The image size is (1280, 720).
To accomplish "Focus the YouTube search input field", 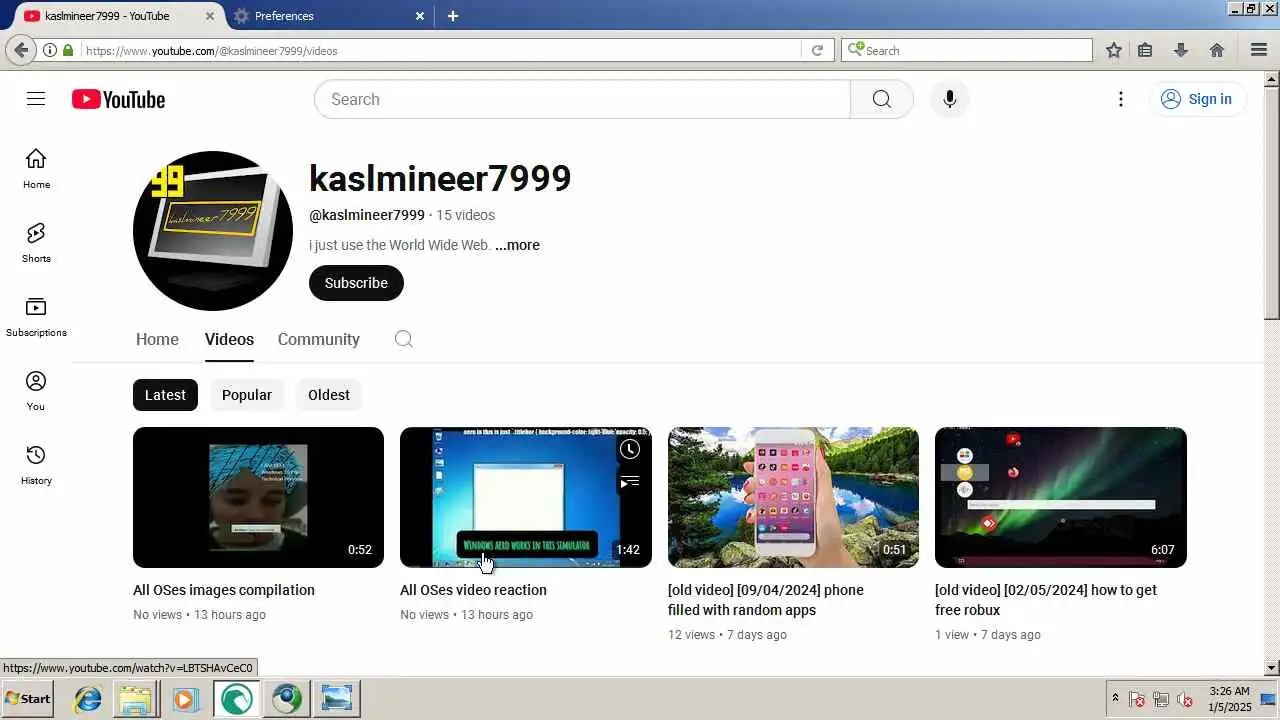I will pos(582,99).
